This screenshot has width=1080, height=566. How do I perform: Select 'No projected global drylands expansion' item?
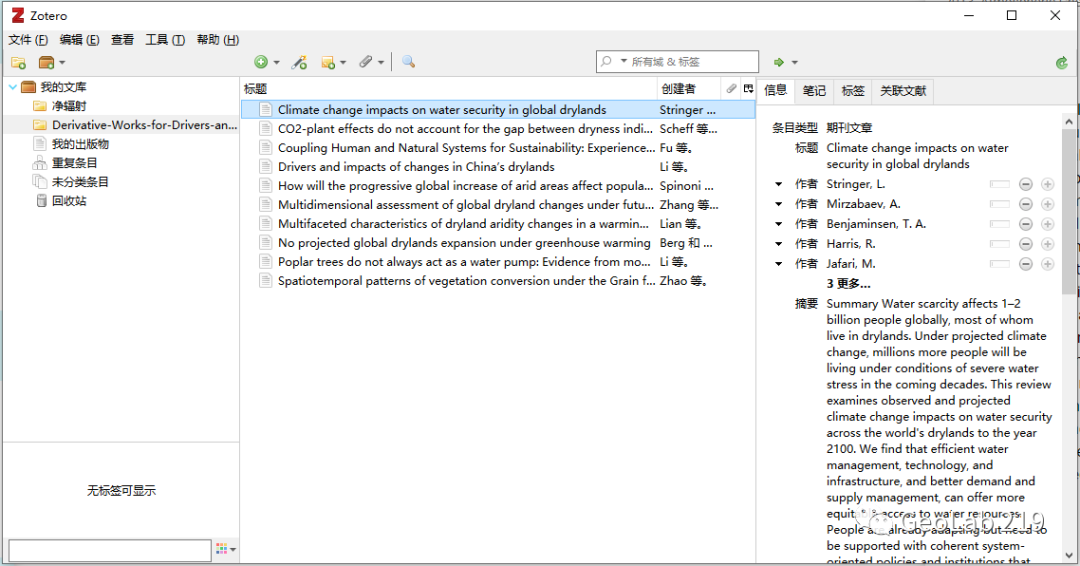click(464, 243)
